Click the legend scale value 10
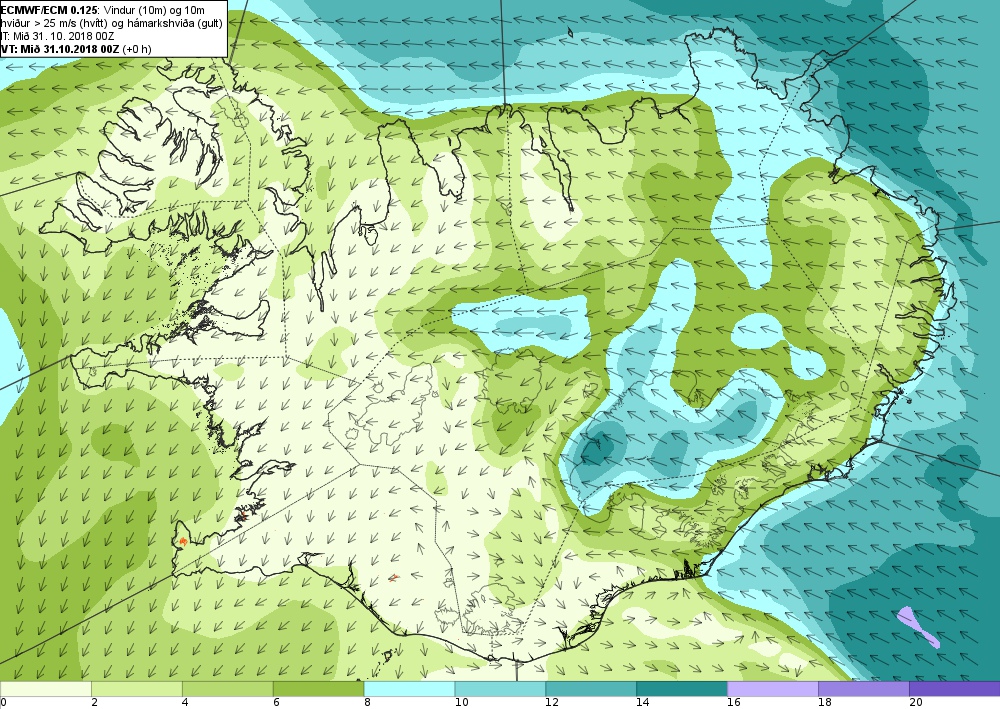 click(461, 703)
